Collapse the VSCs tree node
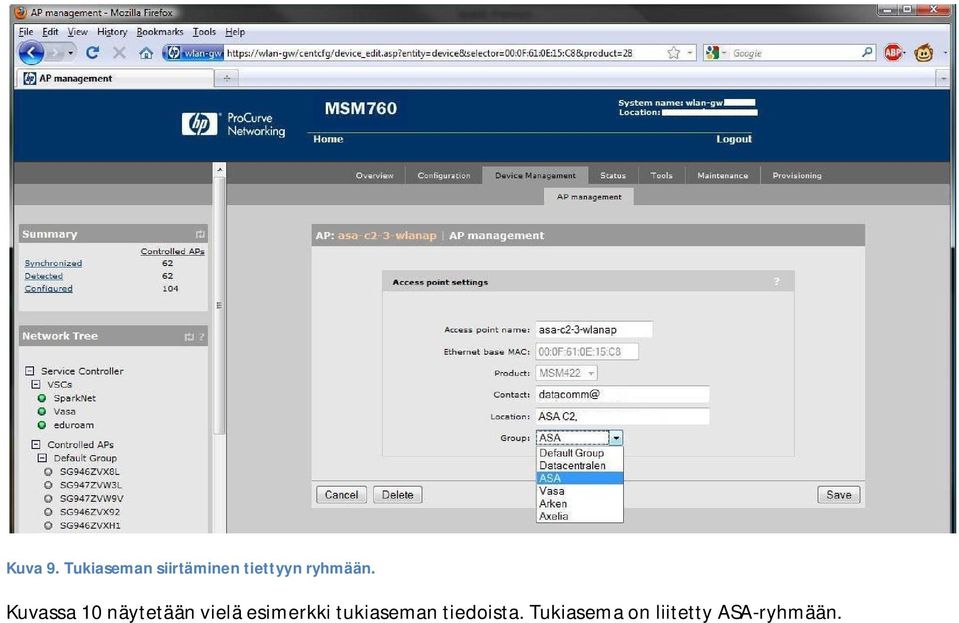The width and height of the screenshot is (959, 623). [x=35, y=385]
